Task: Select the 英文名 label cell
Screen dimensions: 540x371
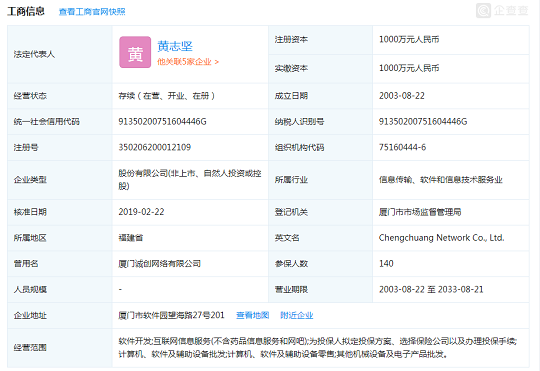Action: [320, 238]
